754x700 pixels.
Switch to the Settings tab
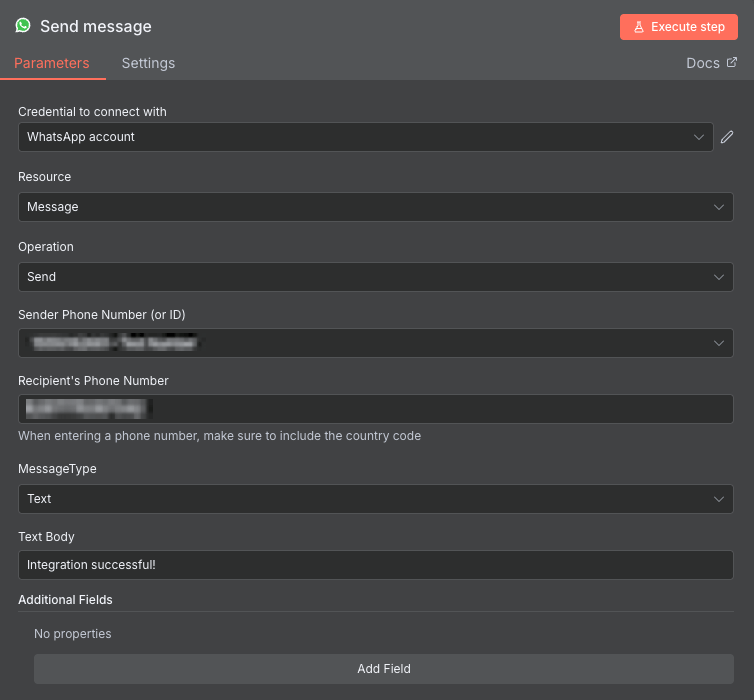point(148,63)
